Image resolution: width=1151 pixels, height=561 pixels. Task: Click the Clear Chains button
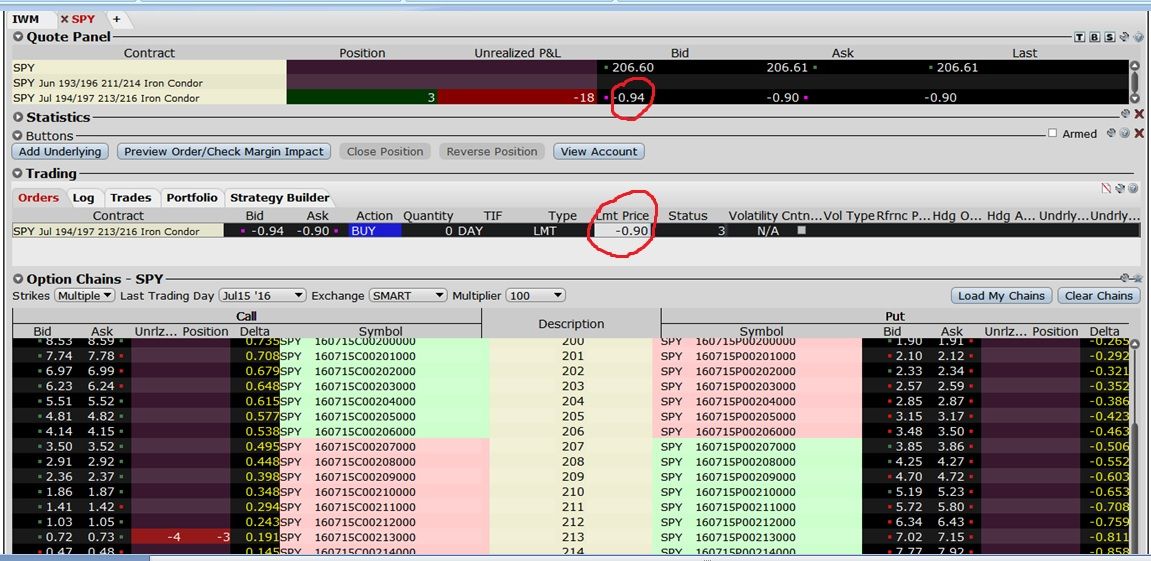coord(1099,295)
